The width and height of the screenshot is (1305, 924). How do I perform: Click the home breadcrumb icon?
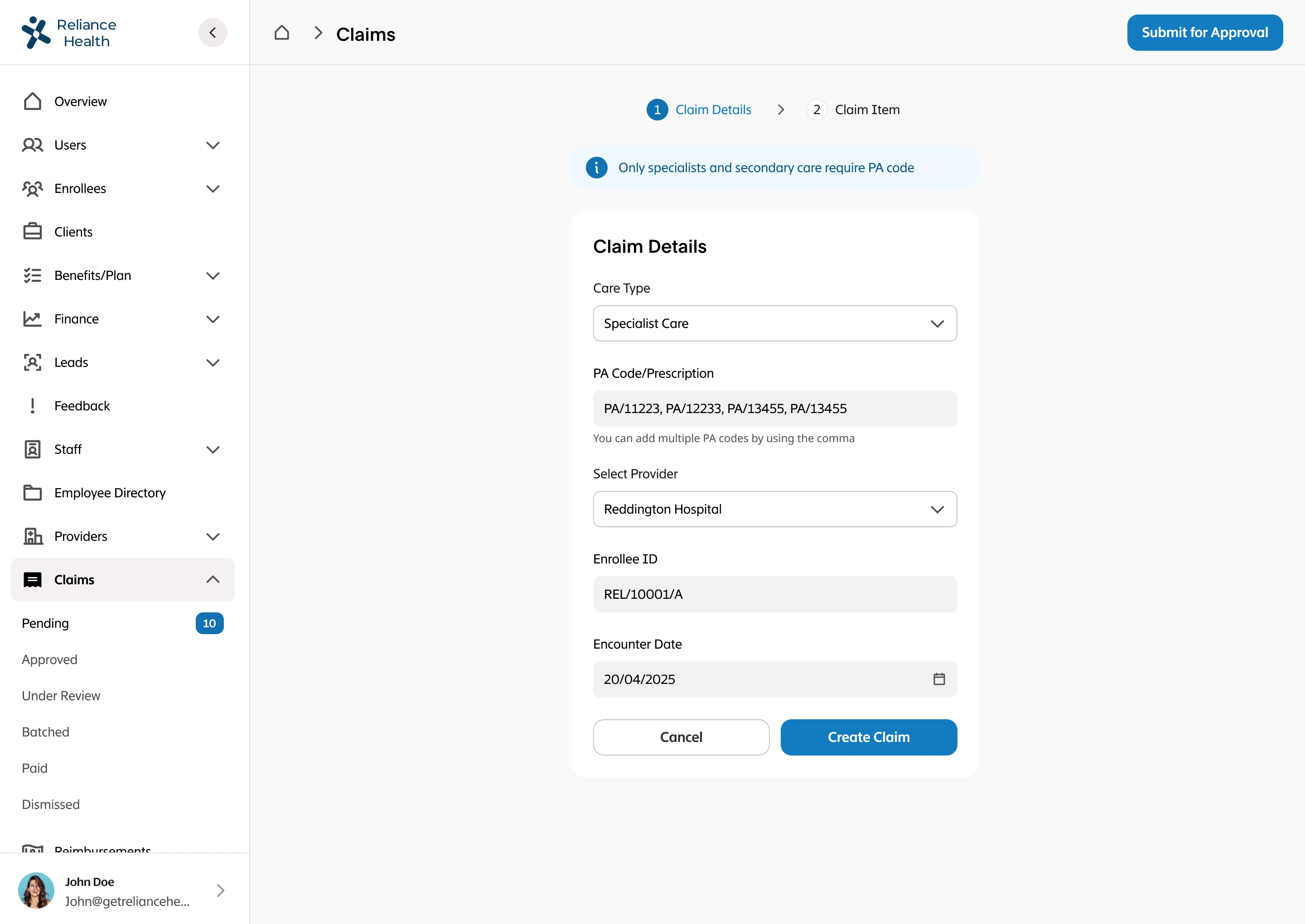coord(282,33)
